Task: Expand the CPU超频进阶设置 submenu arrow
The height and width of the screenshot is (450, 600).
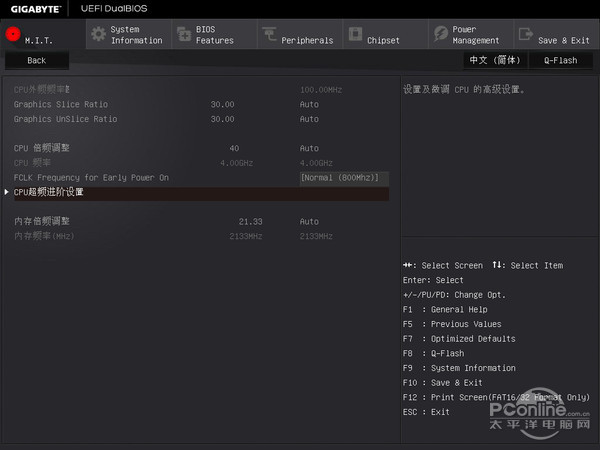Action: click(7, 192)
